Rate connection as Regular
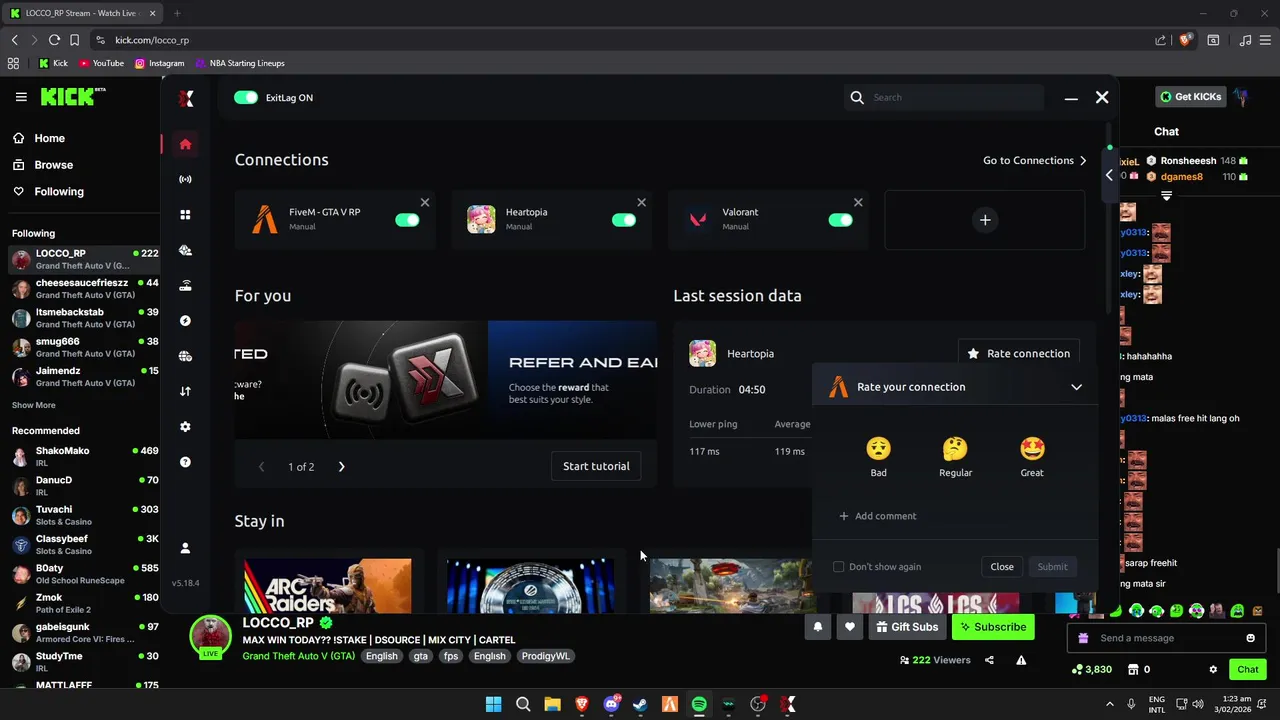Screen dimensions: 1280x720 pyautogui.click(x=955, y=456)
